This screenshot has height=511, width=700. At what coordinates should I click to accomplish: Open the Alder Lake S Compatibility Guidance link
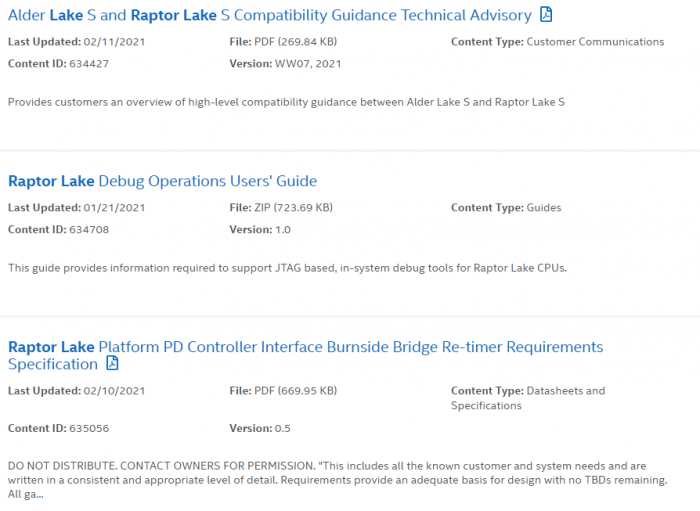coord(270,15)
